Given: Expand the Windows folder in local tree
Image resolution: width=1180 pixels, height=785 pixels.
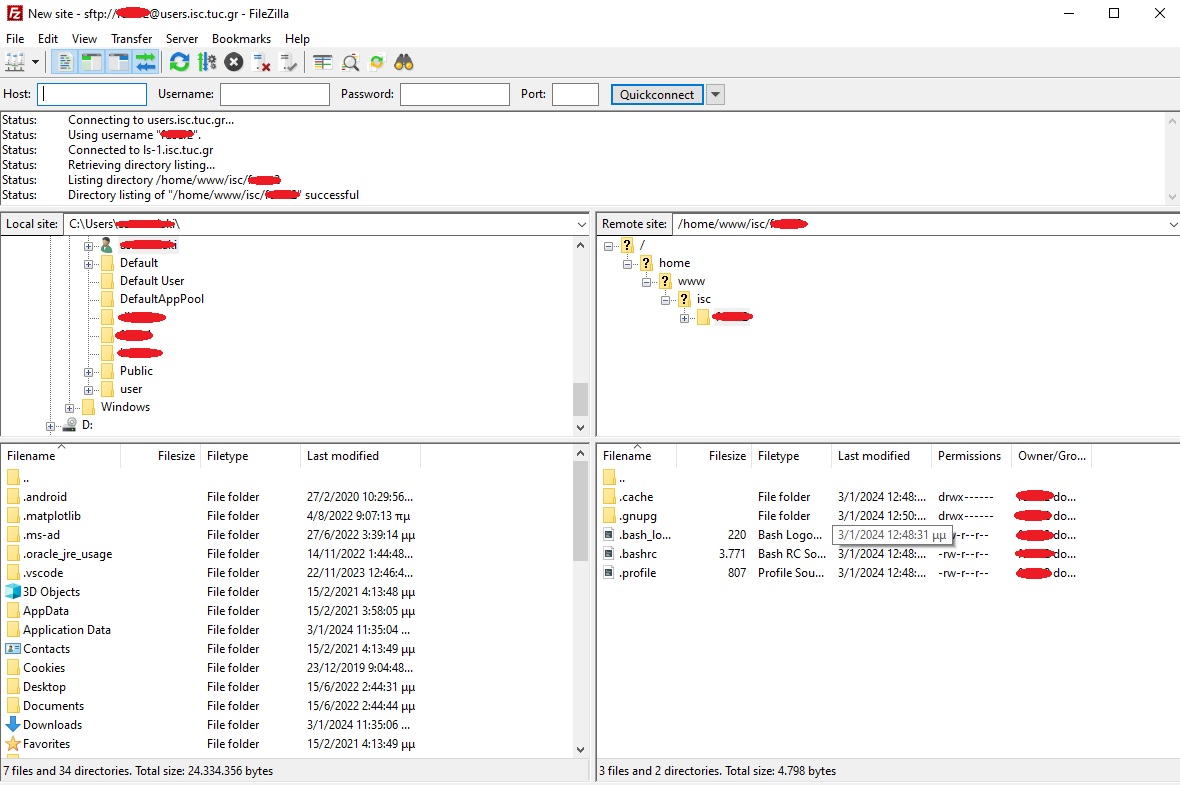Looking at the screenshot, I should [x=70, y=408].
